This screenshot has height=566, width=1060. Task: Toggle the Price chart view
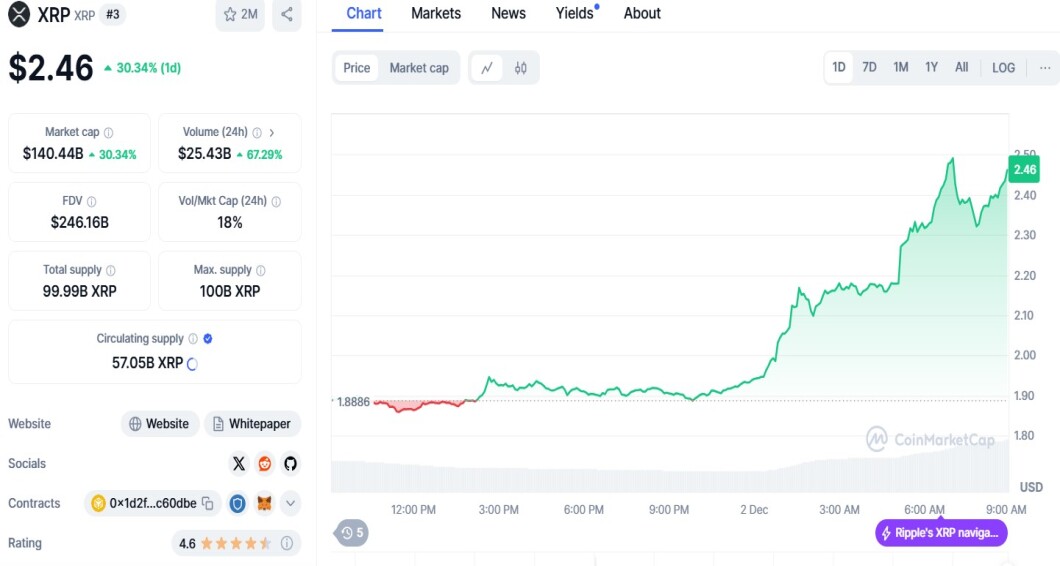pos(356,68)
